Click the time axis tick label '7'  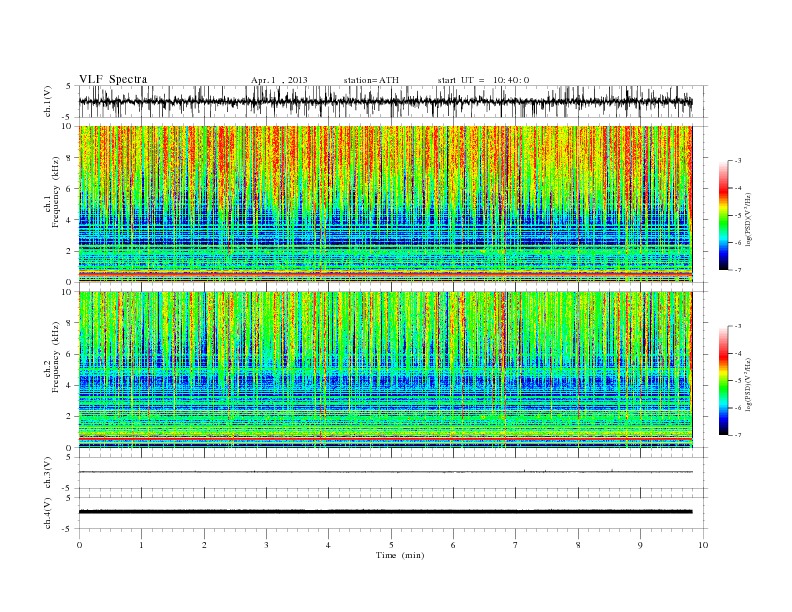click(x=516, y=545)
